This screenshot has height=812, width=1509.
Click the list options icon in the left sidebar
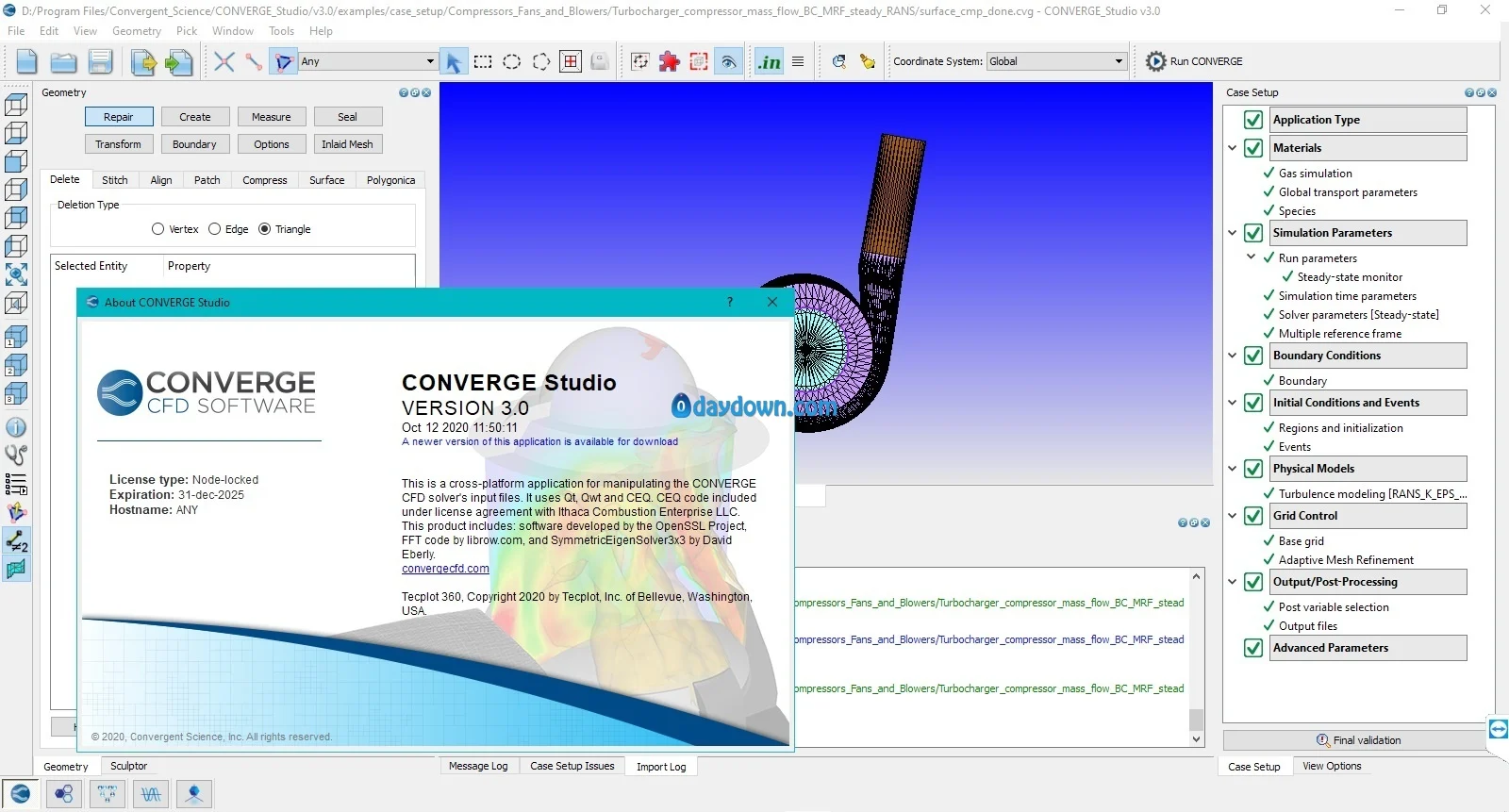click(x=16, y=485)
